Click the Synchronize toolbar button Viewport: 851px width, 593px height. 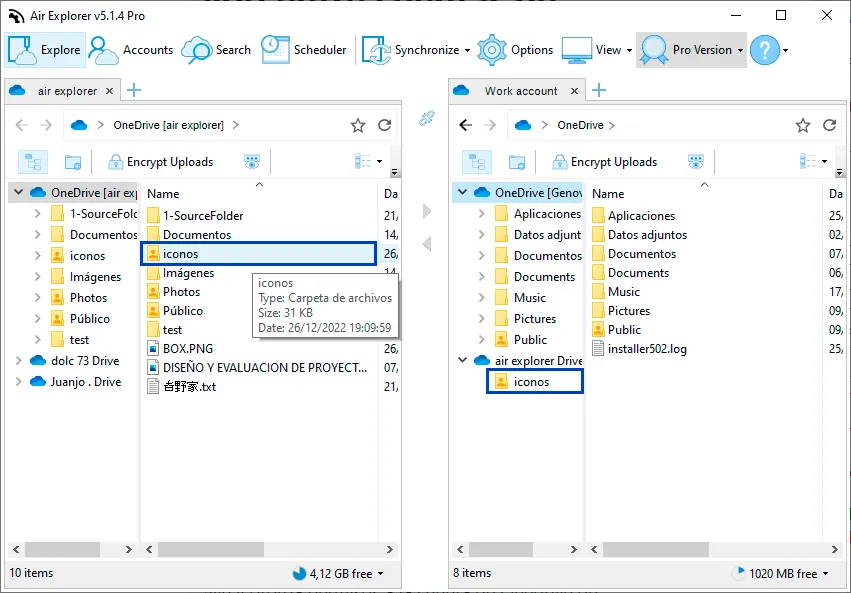click(416, 50)
